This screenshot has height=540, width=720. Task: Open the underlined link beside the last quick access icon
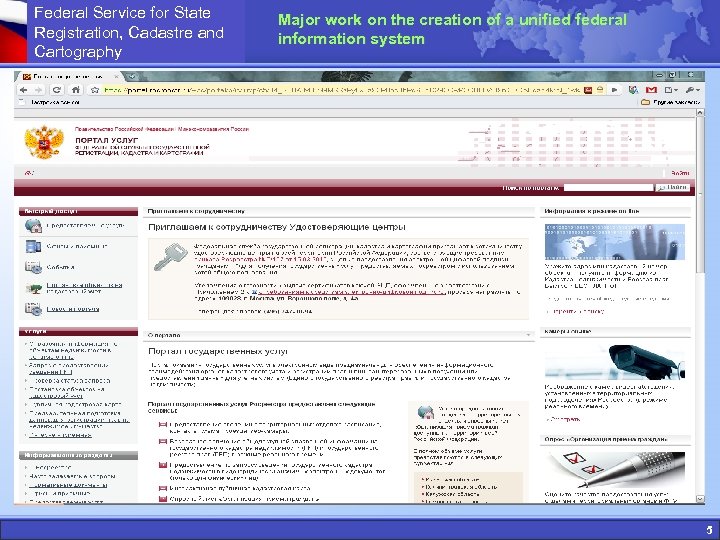coord(73,309)
